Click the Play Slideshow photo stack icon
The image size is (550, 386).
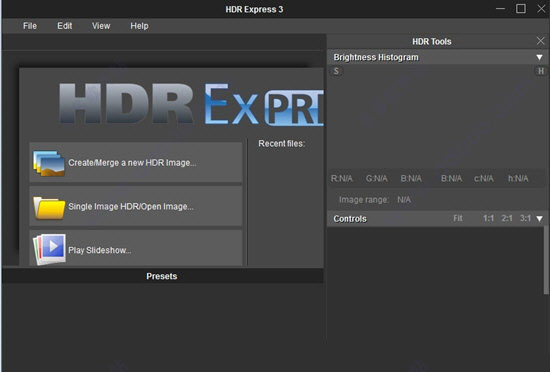49,249
